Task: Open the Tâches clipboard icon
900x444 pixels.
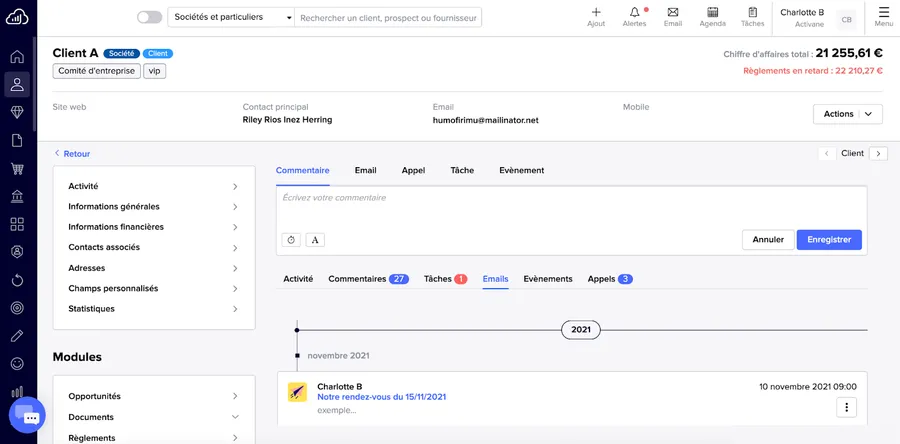Action: (752, 17)
